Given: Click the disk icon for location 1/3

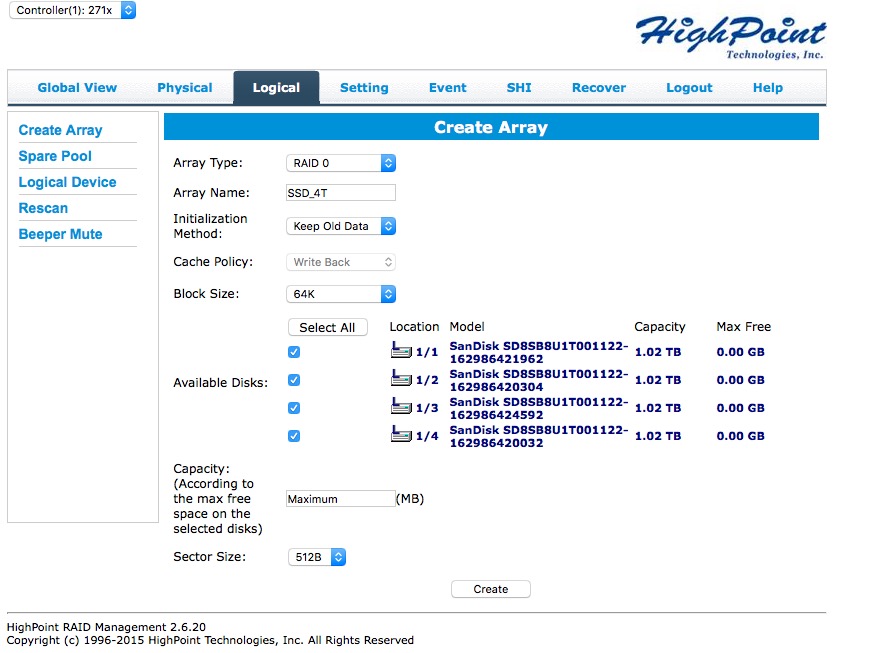Looking at the screenshot, I should pyautogui.click(x=401, y=407).
